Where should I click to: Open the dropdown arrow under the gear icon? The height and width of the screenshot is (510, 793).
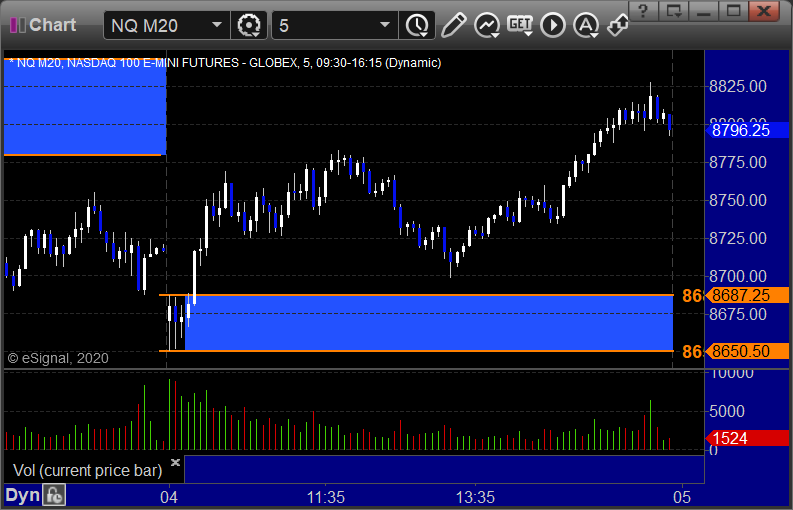click(256, 34)
